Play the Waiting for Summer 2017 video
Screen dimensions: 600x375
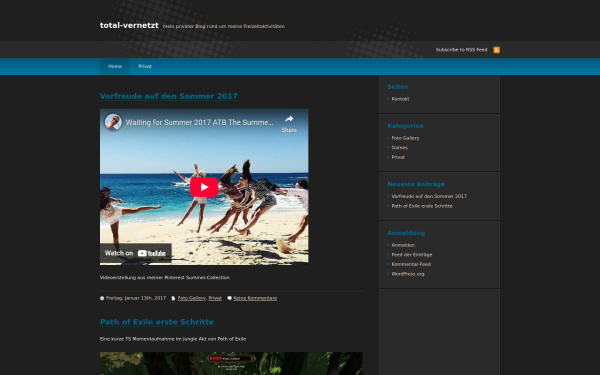[x=204, y=187]
